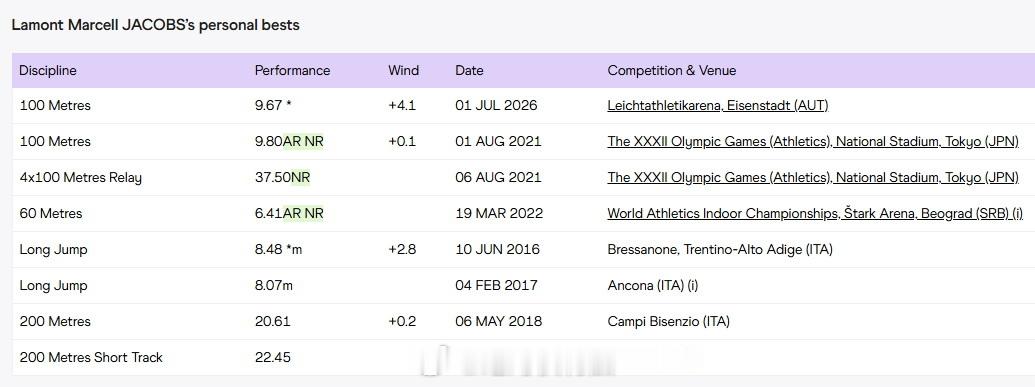Viewport: 1035px width, 387px height.
Task: Click the Performance column header
Action: point(292,70)
